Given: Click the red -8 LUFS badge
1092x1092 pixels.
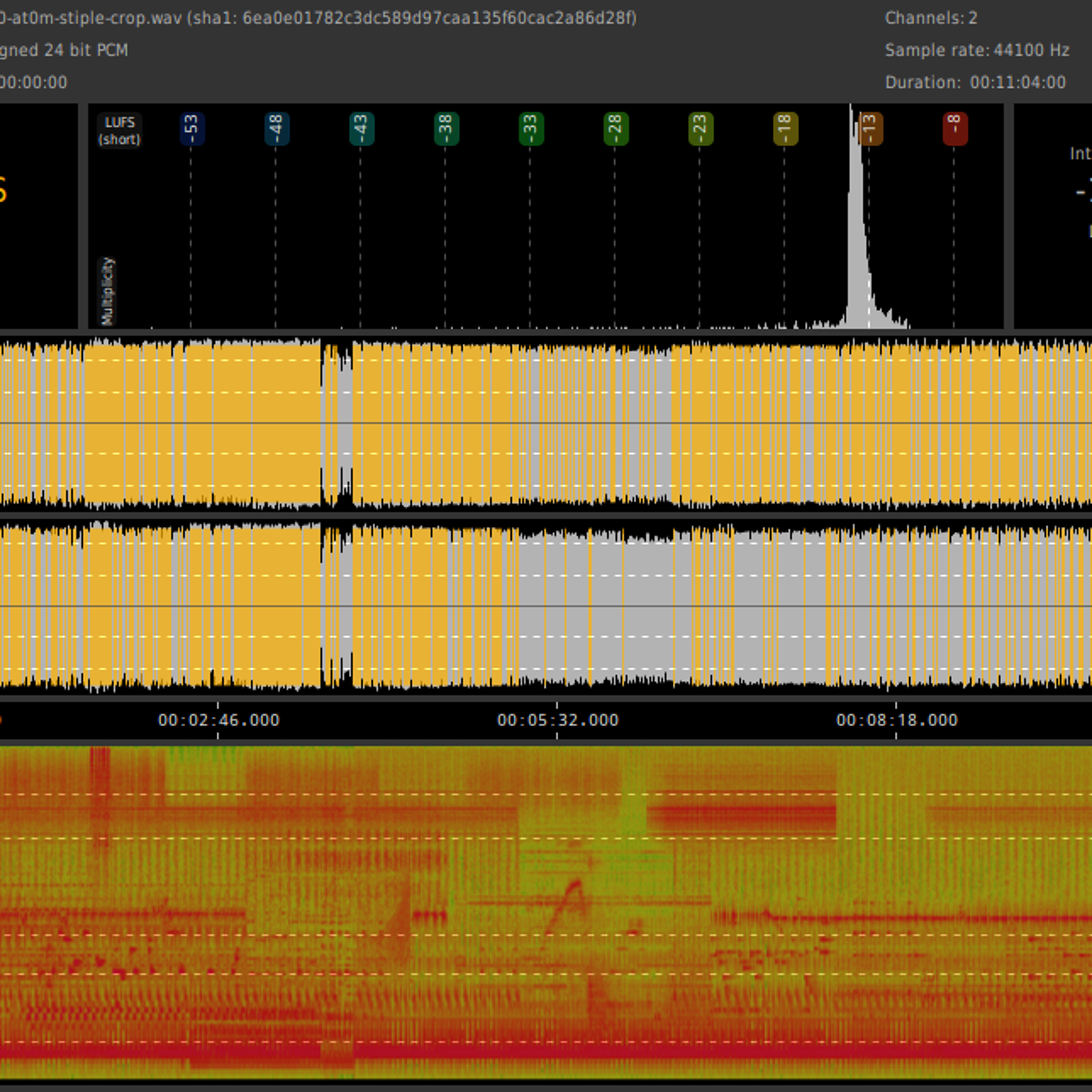Looking at the screenshot, I should click(955, 129).
